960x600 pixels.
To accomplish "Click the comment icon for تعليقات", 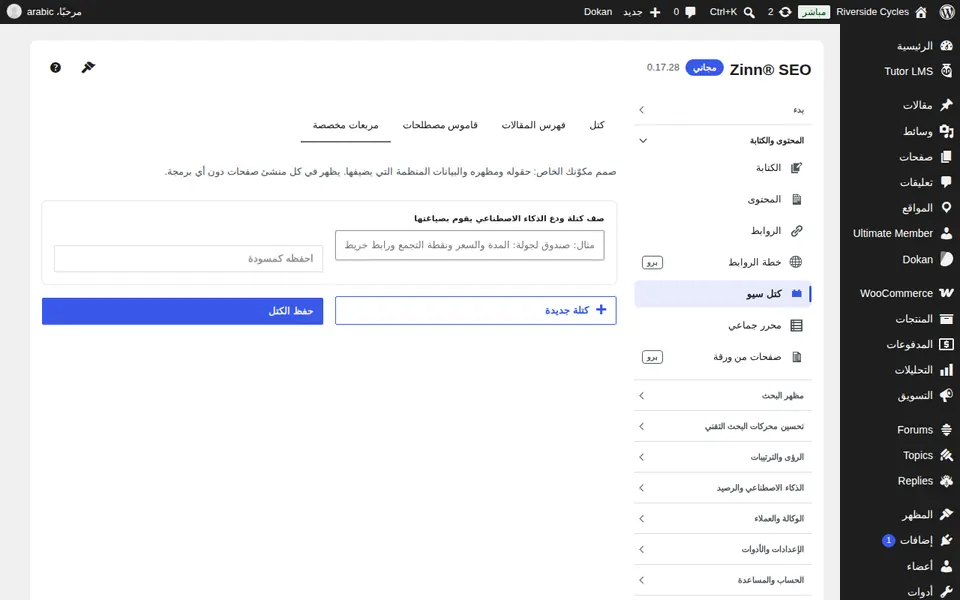I will pos(947,182).
